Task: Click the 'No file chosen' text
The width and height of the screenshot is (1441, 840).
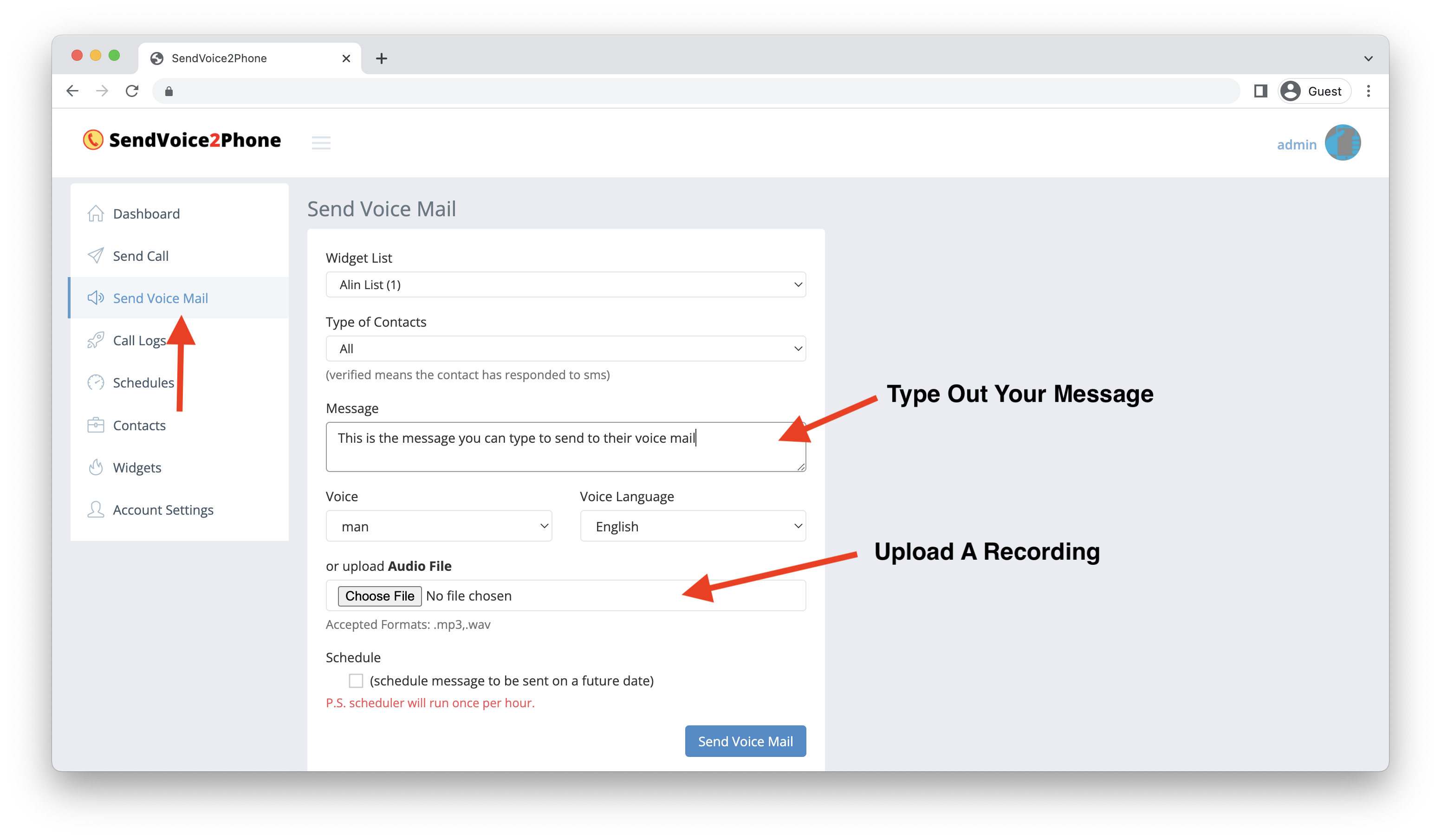Action: pos(469,596)
